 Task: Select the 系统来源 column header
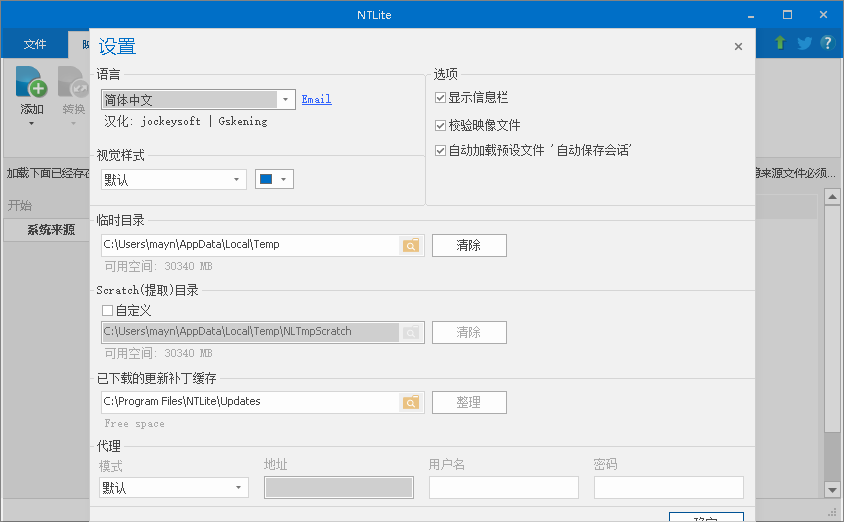click(50, 230)
